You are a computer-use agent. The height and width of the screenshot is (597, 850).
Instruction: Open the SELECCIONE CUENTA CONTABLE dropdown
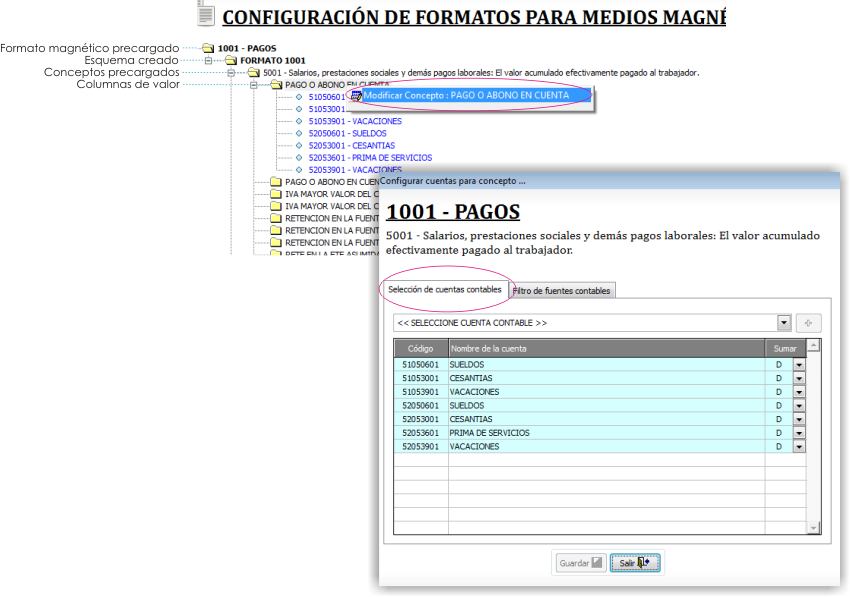click(x=784, y=323)
